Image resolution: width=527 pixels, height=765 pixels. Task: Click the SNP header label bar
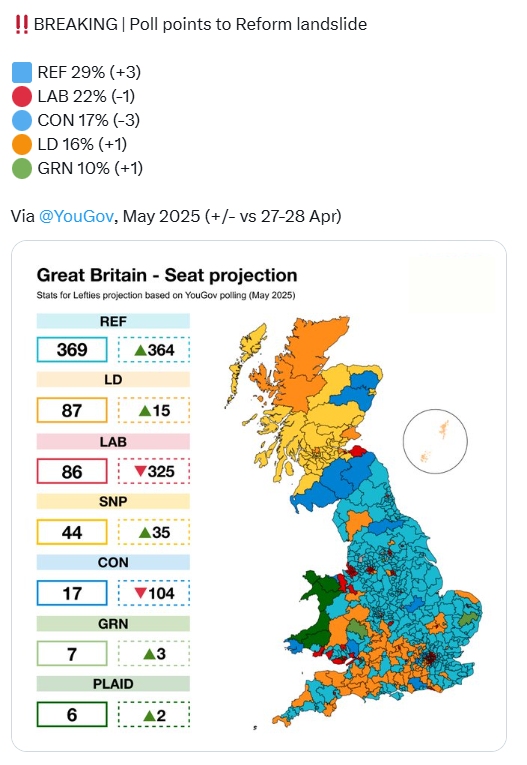113,502
